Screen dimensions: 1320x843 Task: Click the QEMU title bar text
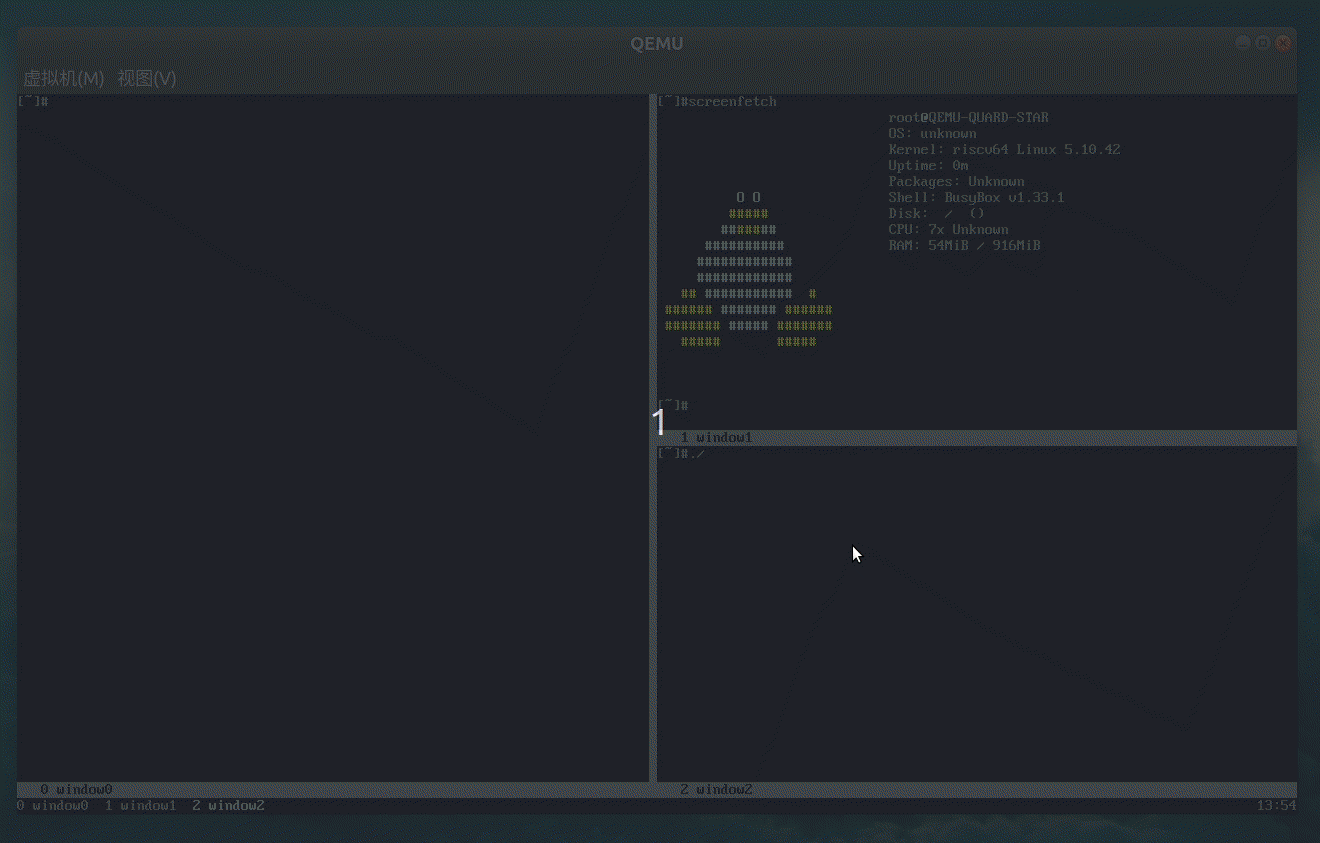click(657, 43)
